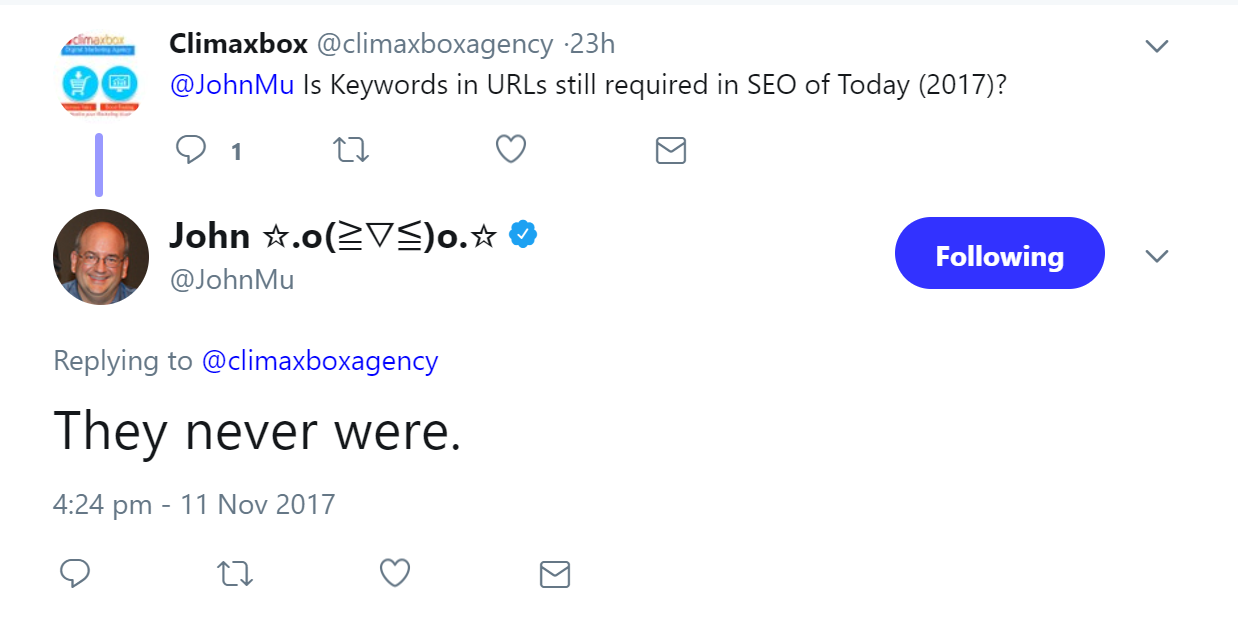Visit @climaxboxagency from the replying-to line

[320, 361]
